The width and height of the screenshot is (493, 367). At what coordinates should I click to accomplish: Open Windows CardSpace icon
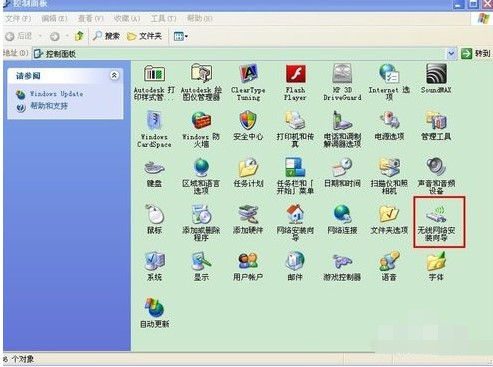[154, 120]
